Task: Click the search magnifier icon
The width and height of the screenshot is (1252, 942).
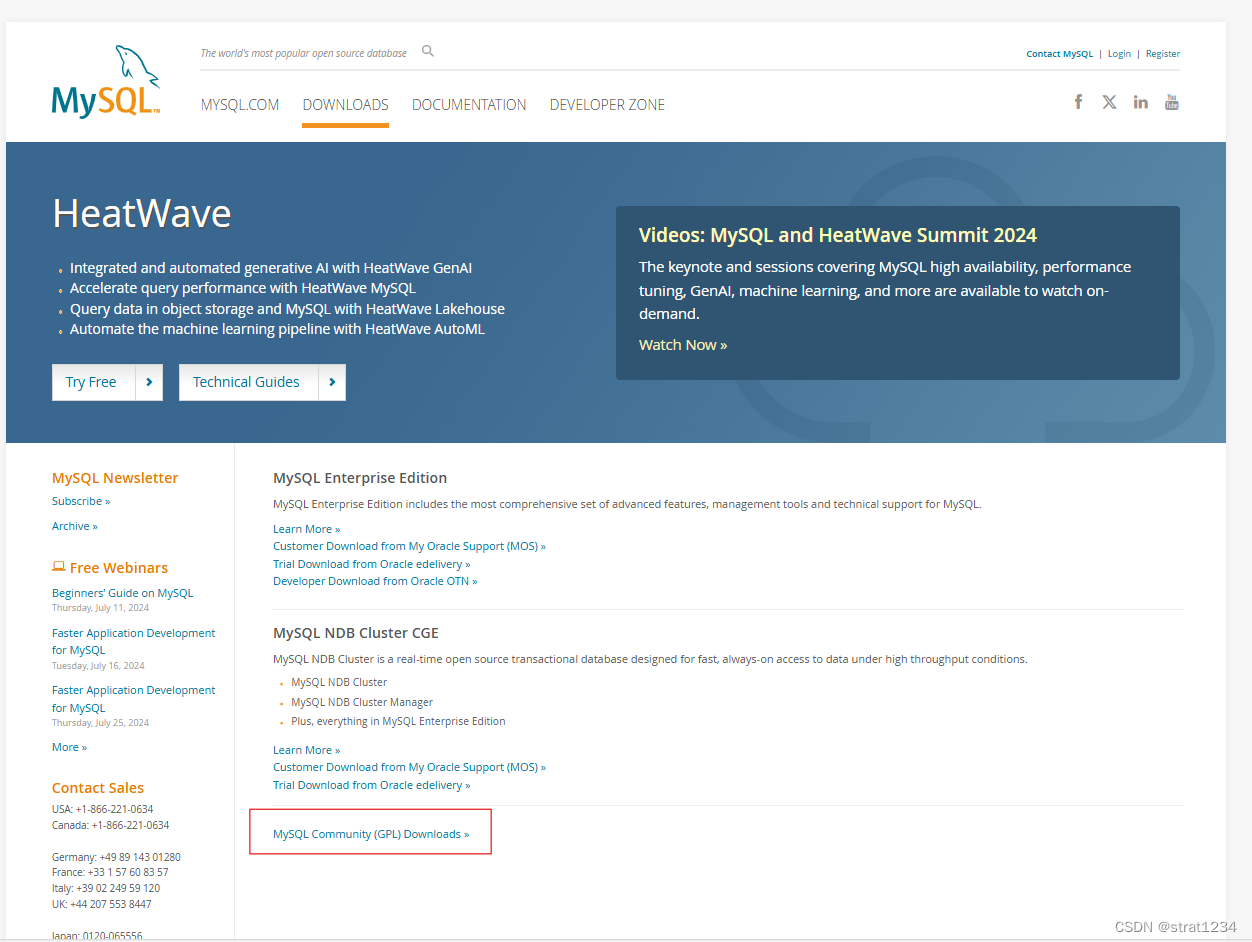Action: 428,51
